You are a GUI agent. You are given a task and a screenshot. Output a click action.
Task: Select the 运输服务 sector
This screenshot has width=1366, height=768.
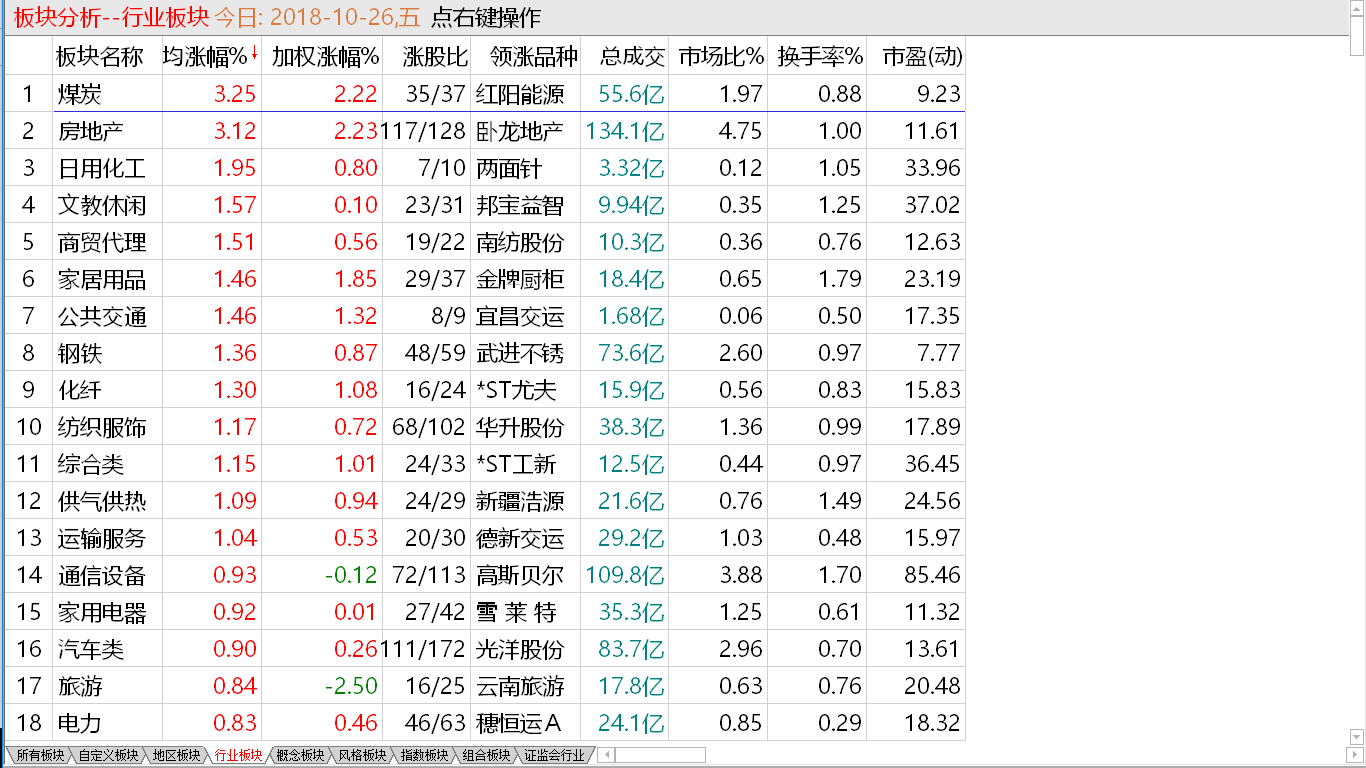(102, 538)
